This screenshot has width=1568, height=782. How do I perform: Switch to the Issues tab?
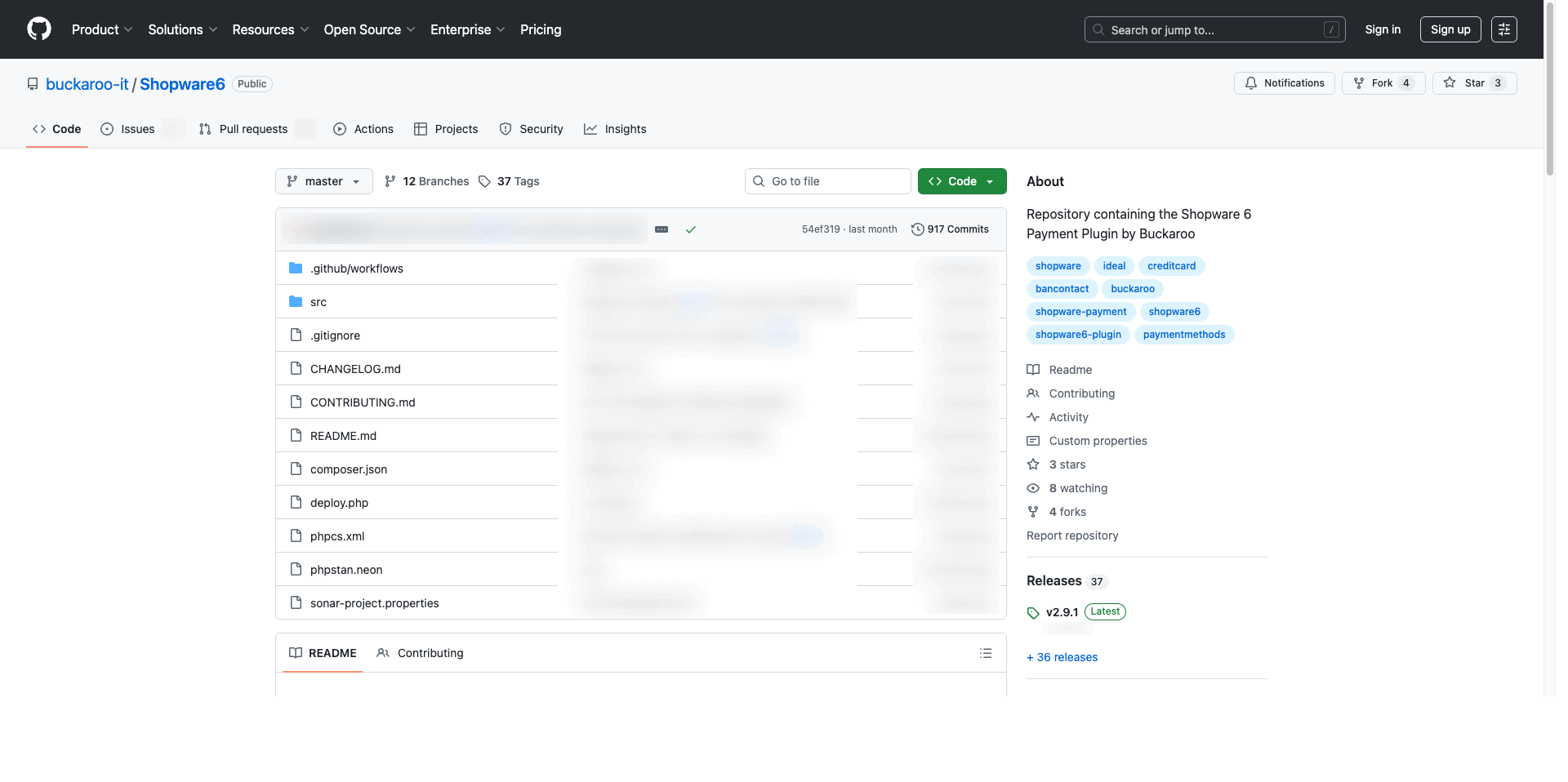point(142,129)
